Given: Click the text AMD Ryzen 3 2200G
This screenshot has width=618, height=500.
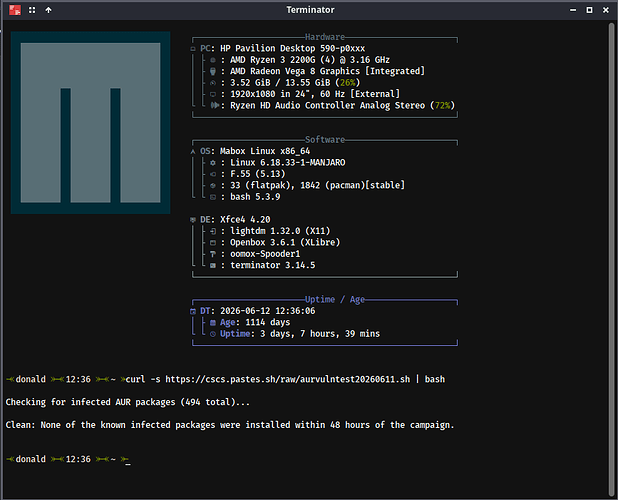Looking at the screenshot, I should [273, 60].
